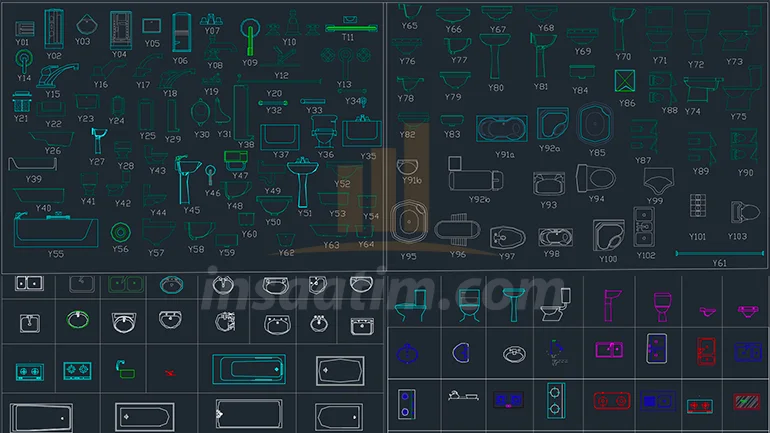Select the green soap holder Y47

point(236,160)
